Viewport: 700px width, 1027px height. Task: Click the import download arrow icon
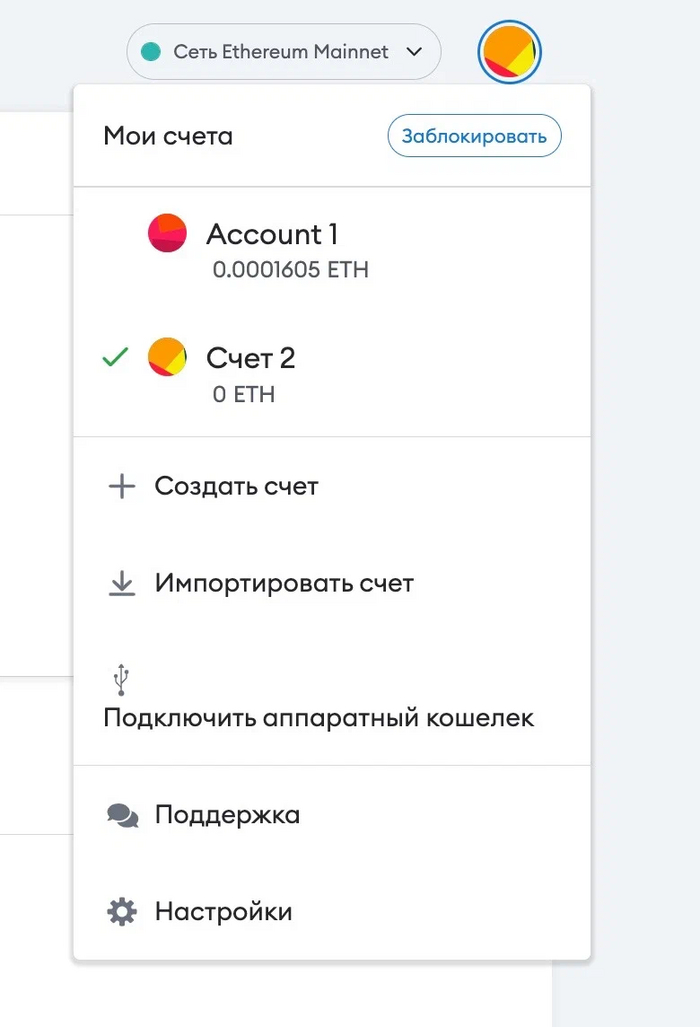121,583
